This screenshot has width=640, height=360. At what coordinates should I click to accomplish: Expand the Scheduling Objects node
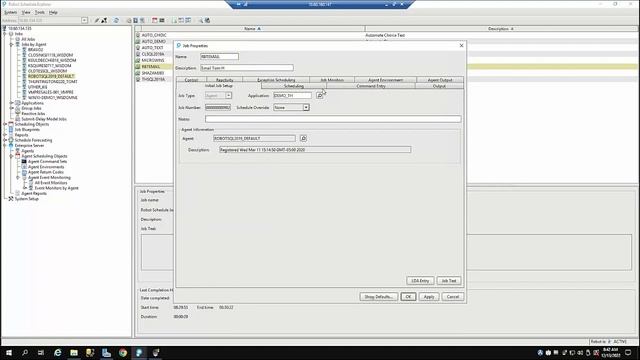pos(5,124)
